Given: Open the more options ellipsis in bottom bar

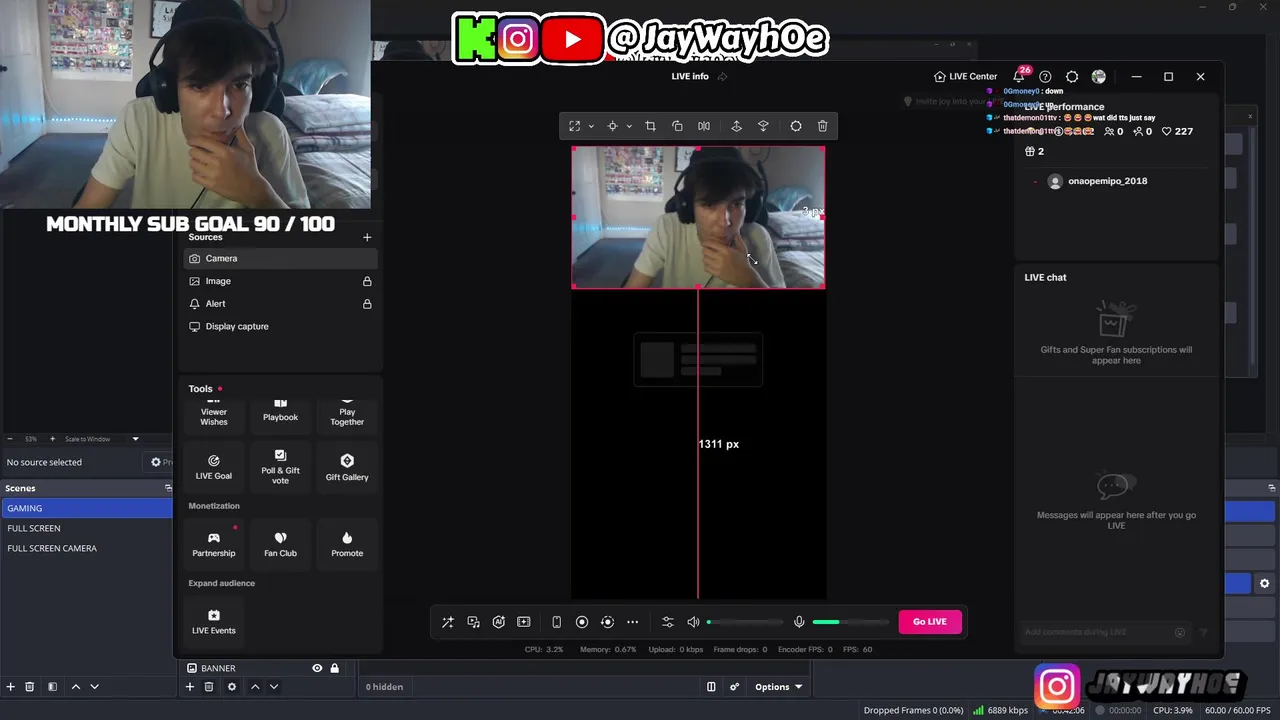Looking at the screenshot, I should (x=632, y=622).
